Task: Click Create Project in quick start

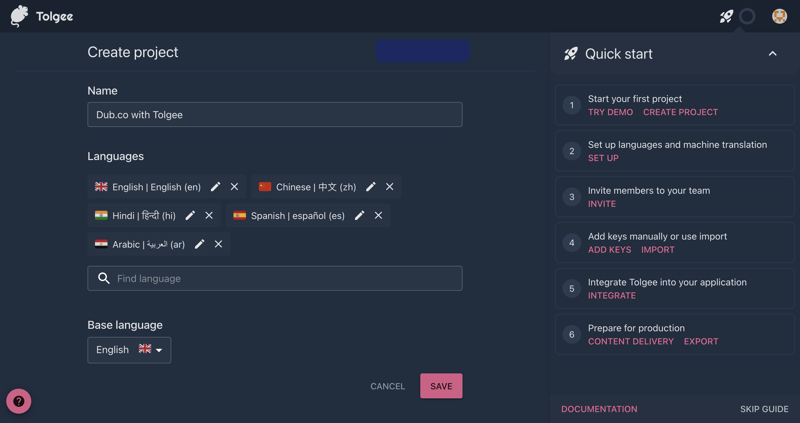Action: (x=680, y=112)
